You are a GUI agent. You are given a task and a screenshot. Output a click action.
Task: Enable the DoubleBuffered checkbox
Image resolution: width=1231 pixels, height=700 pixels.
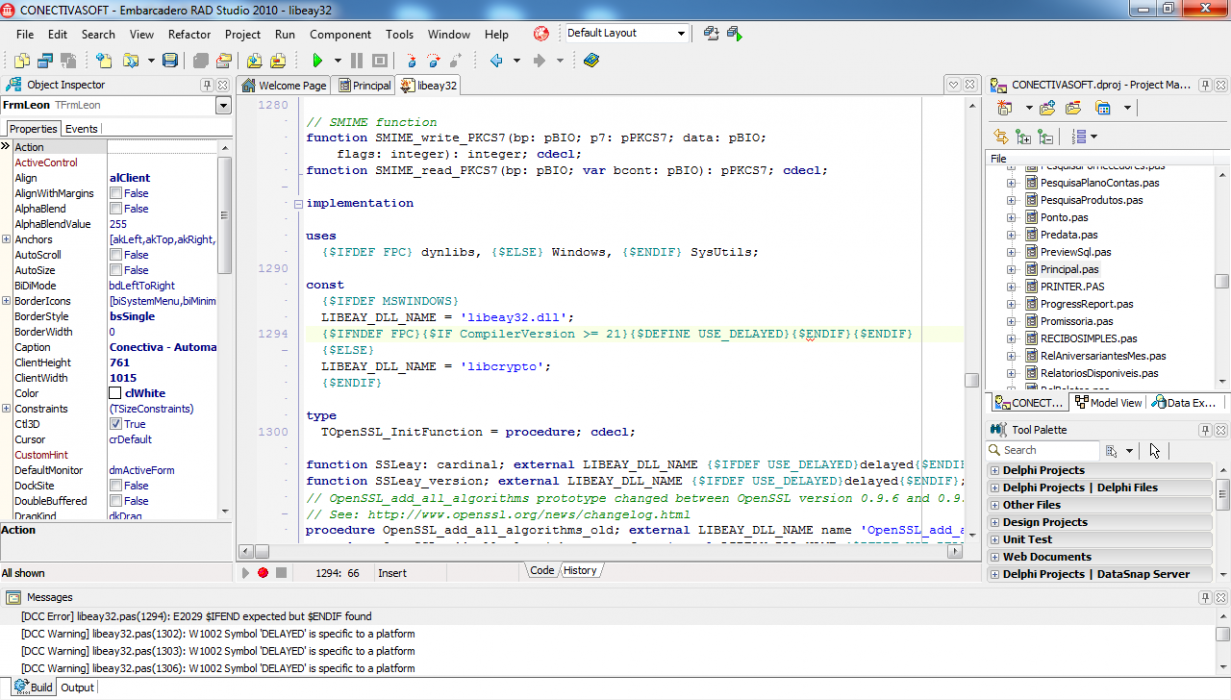click(116, 501)
